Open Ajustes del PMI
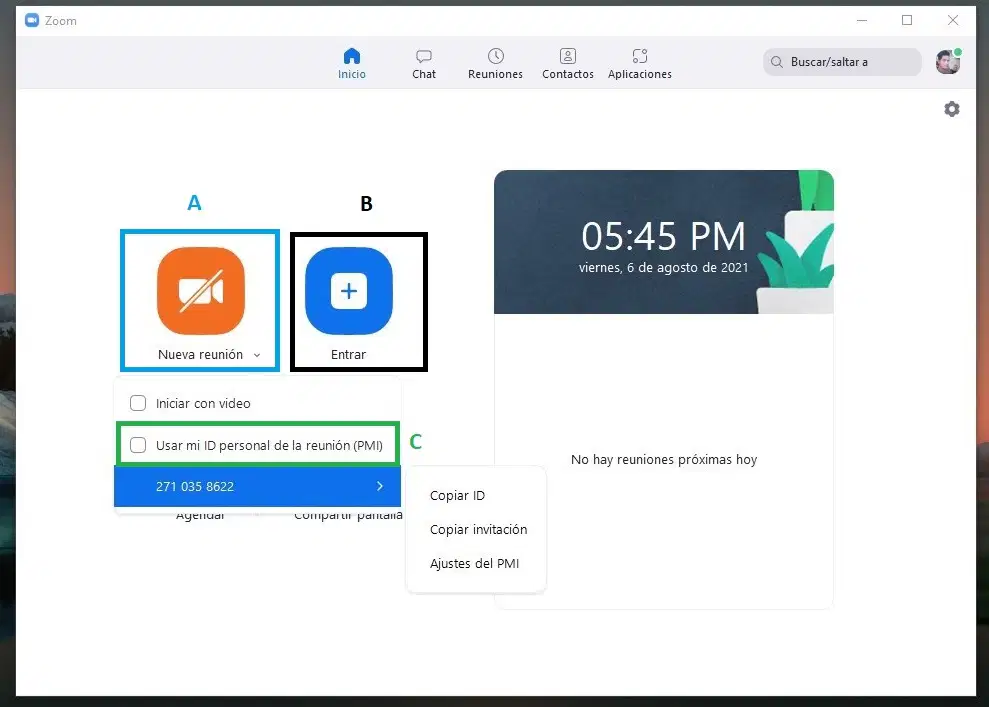The width and height of the screenshot is (989, 707). pyautogui.click(x=474, y=564)
